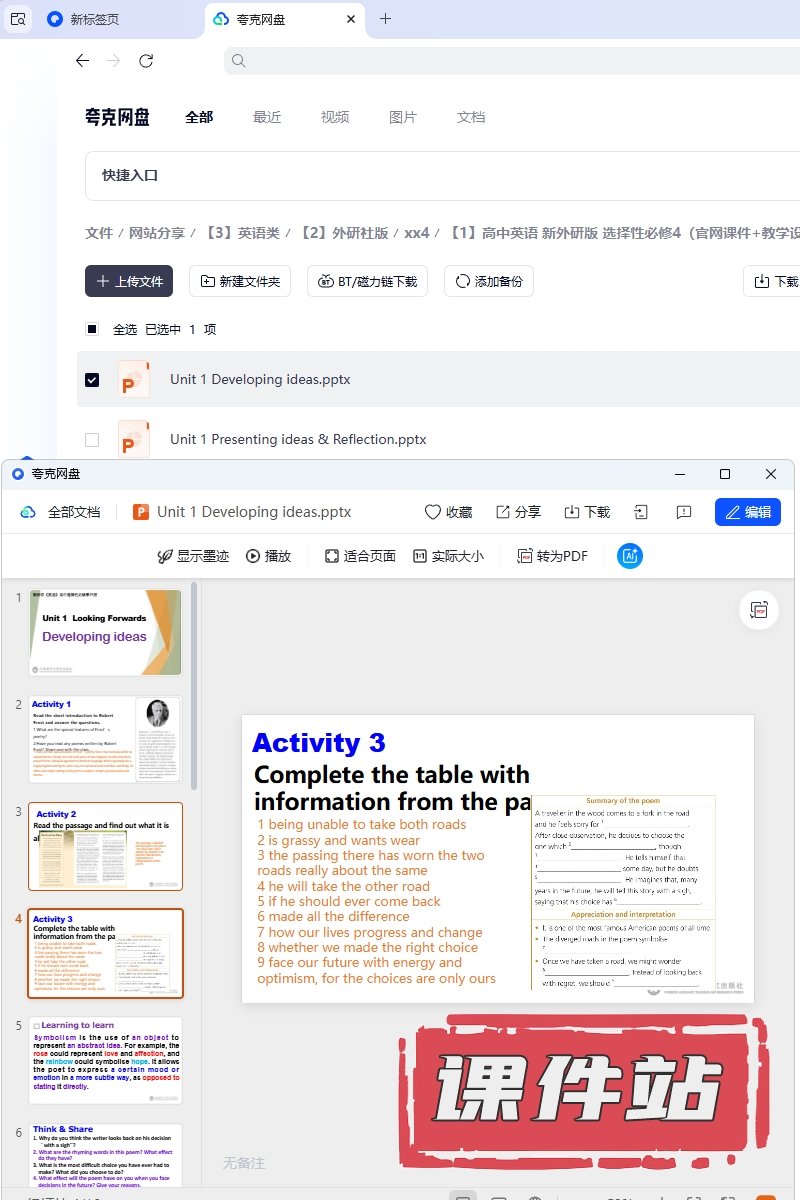Click the blue 编辑 edit button
Screen dimensions: 800x1200
tap(747, 512)
